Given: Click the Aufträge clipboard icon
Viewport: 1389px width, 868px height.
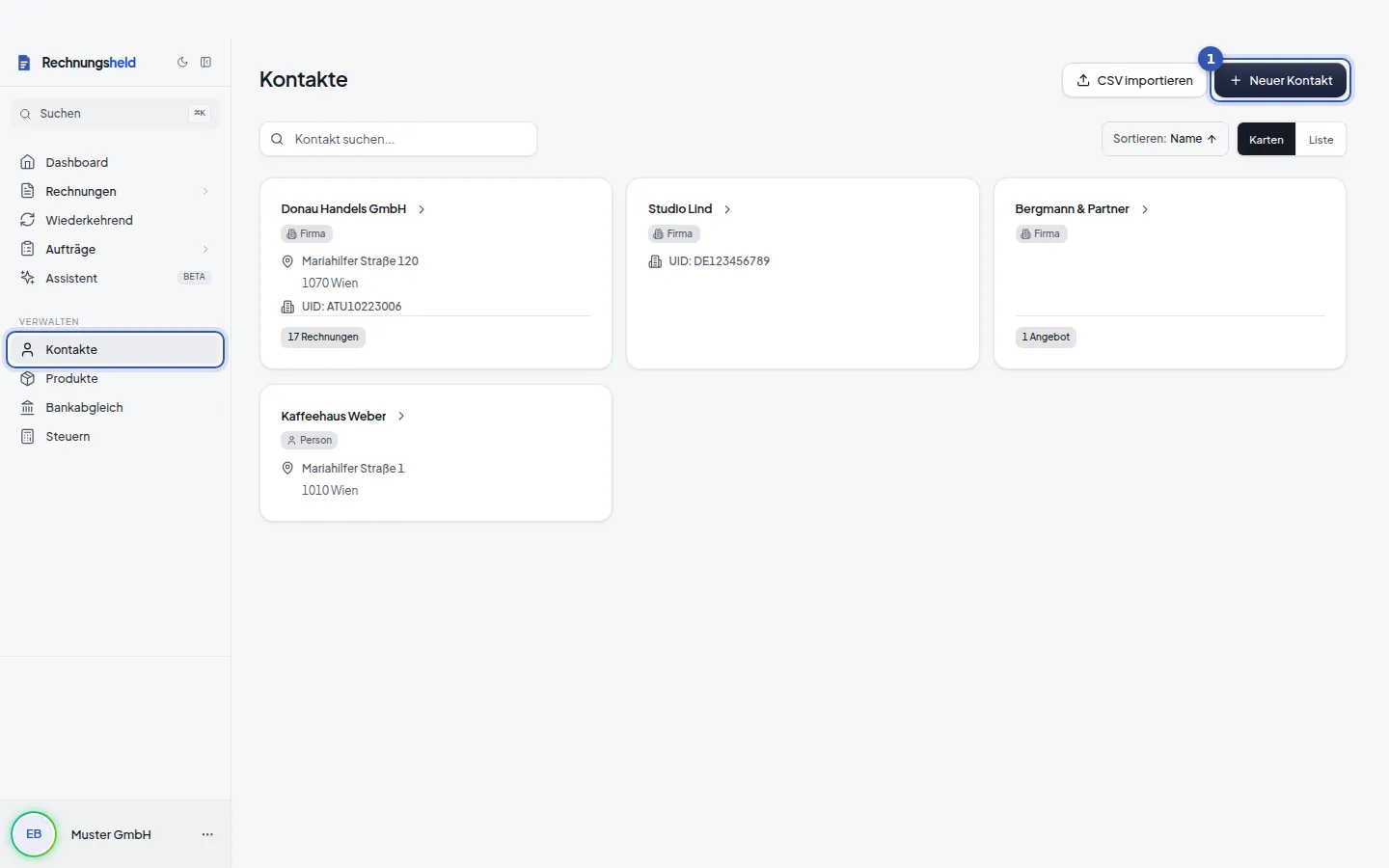Looking at the screenshot, I should point(28,249).
